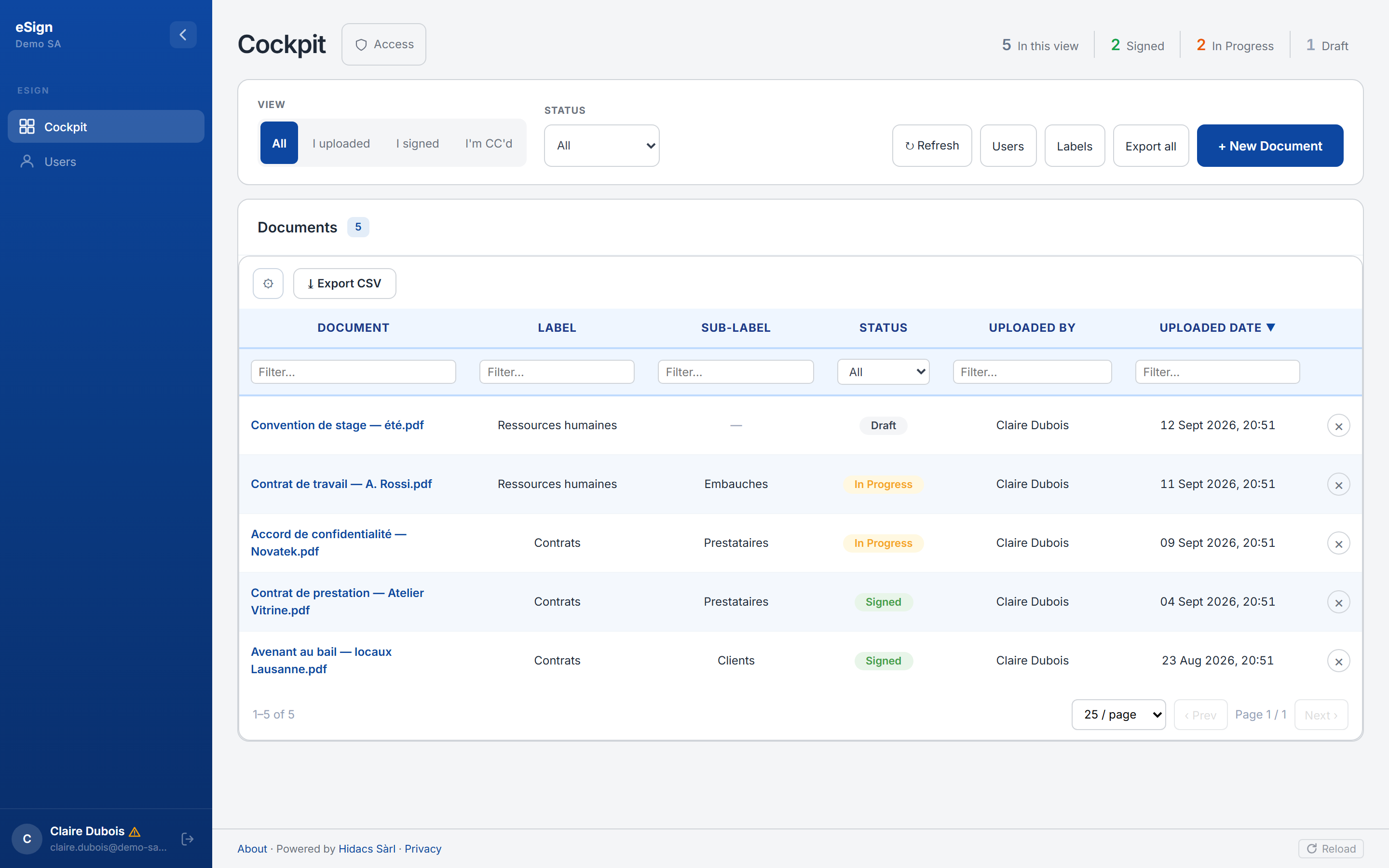This screenshot has height=868, width=1389.
Task: Click the Draft status badge
Action: [x=883, y=425]
